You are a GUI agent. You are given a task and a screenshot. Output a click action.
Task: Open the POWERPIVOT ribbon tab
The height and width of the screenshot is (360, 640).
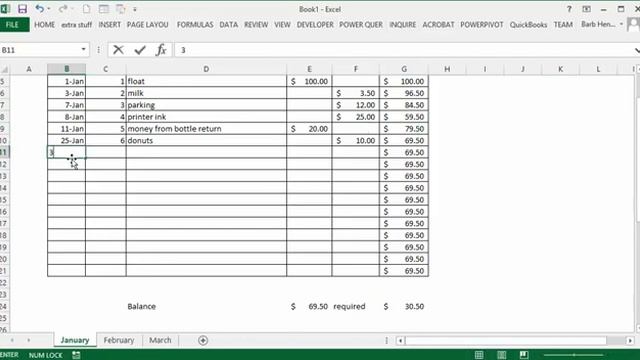click(482, 25)
